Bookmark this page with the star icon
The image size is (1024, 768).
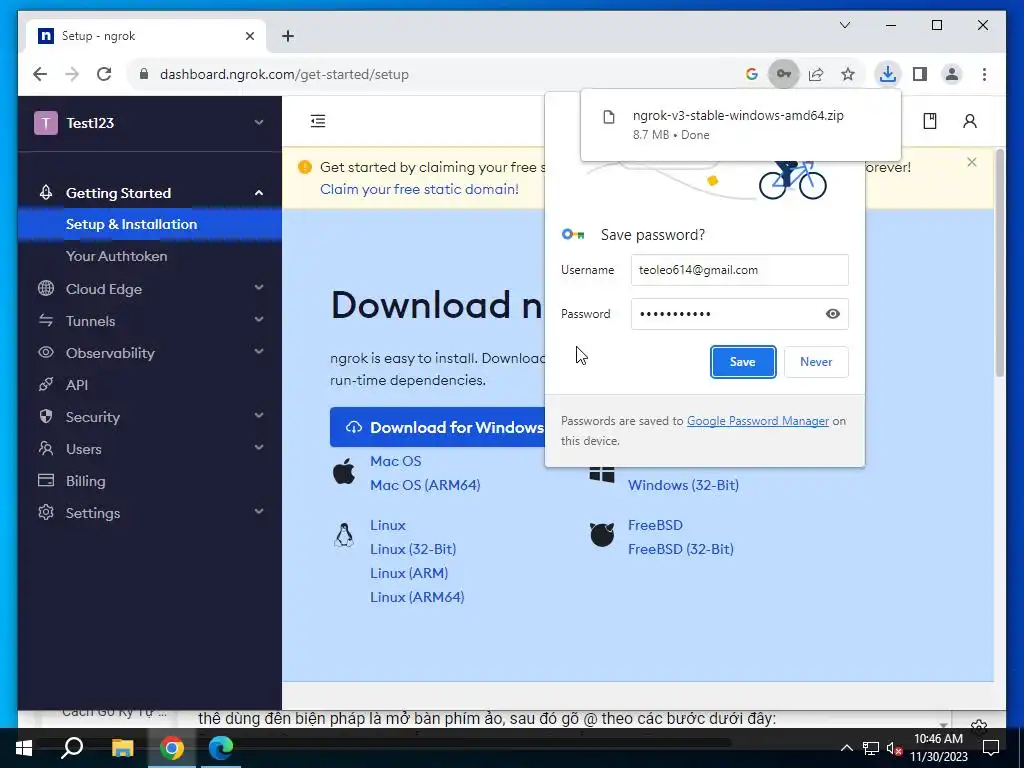848,74
